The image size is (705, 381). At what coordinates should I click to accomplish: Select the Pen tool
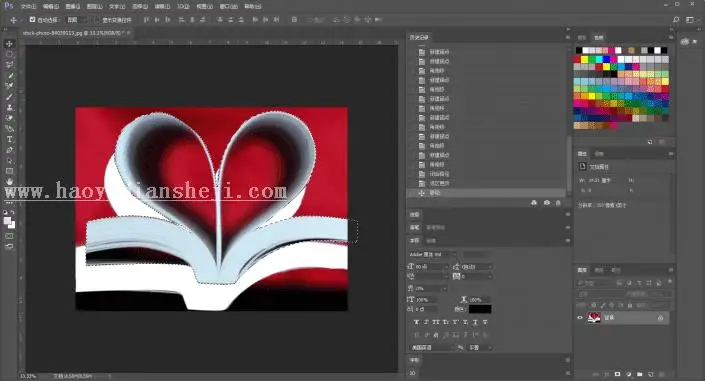pos(9,150)
